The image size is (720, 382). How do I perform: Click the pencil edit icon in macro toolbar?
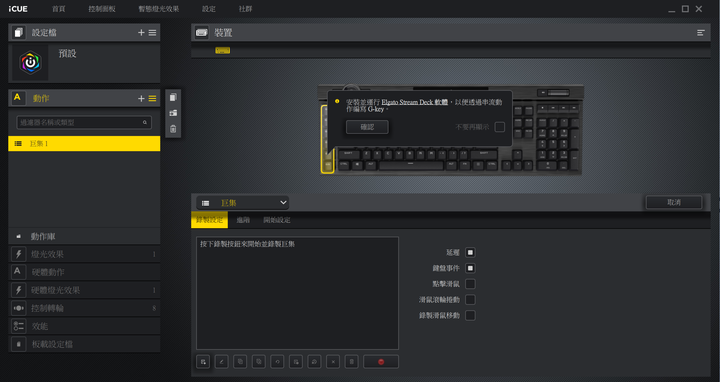point(221,362)
